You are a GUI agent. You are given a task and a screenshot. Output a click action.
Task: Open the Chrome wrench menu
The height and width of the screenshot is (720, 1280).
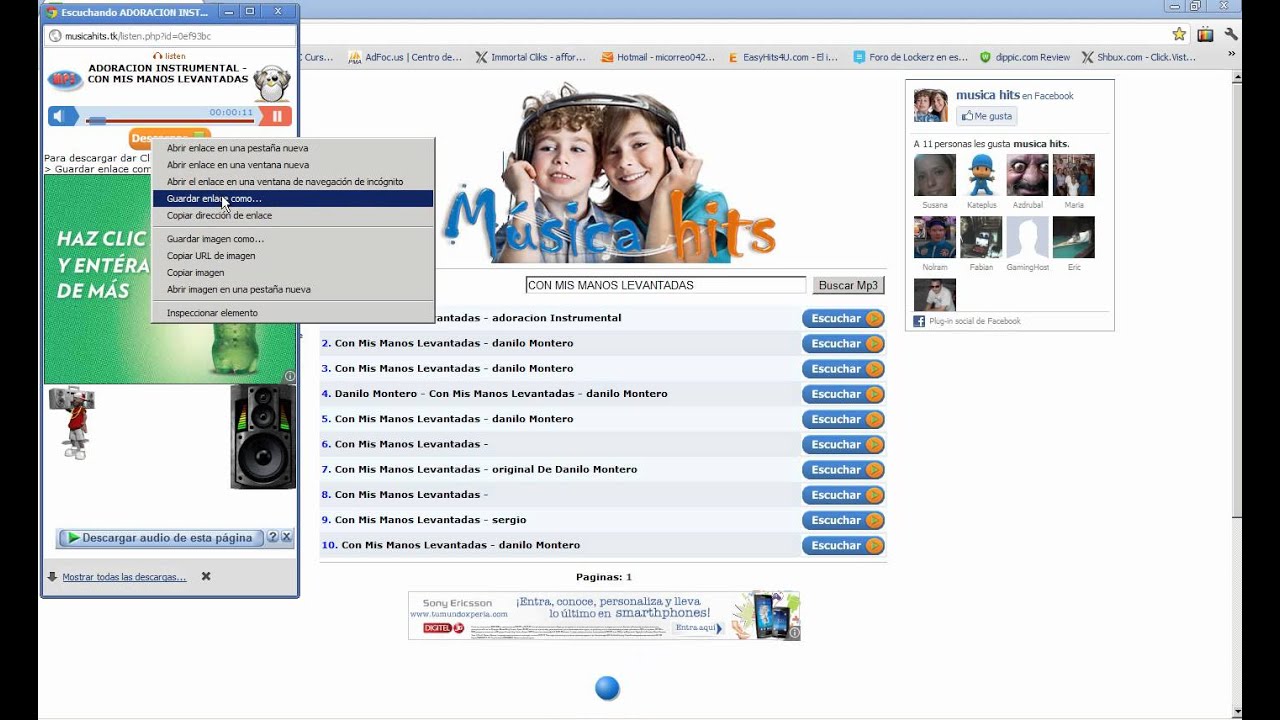pyautogui.click(x=1229, y=35)
